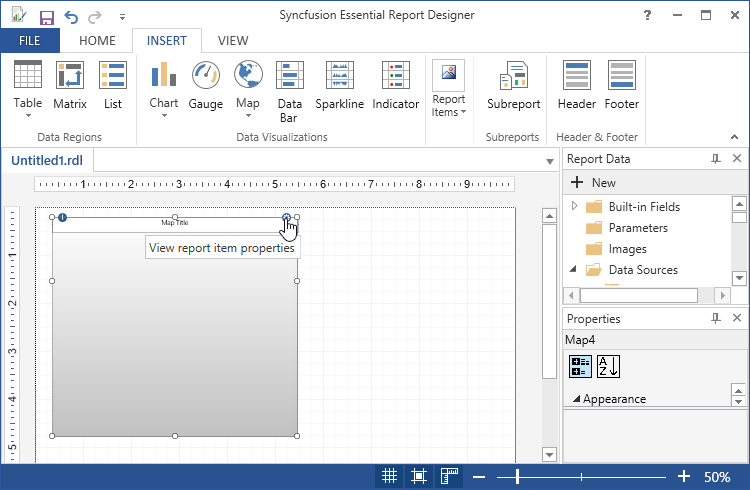This screenshot has width=750, height=490.
Task: Insert a Gauge visualization
Action: (206, 85)
